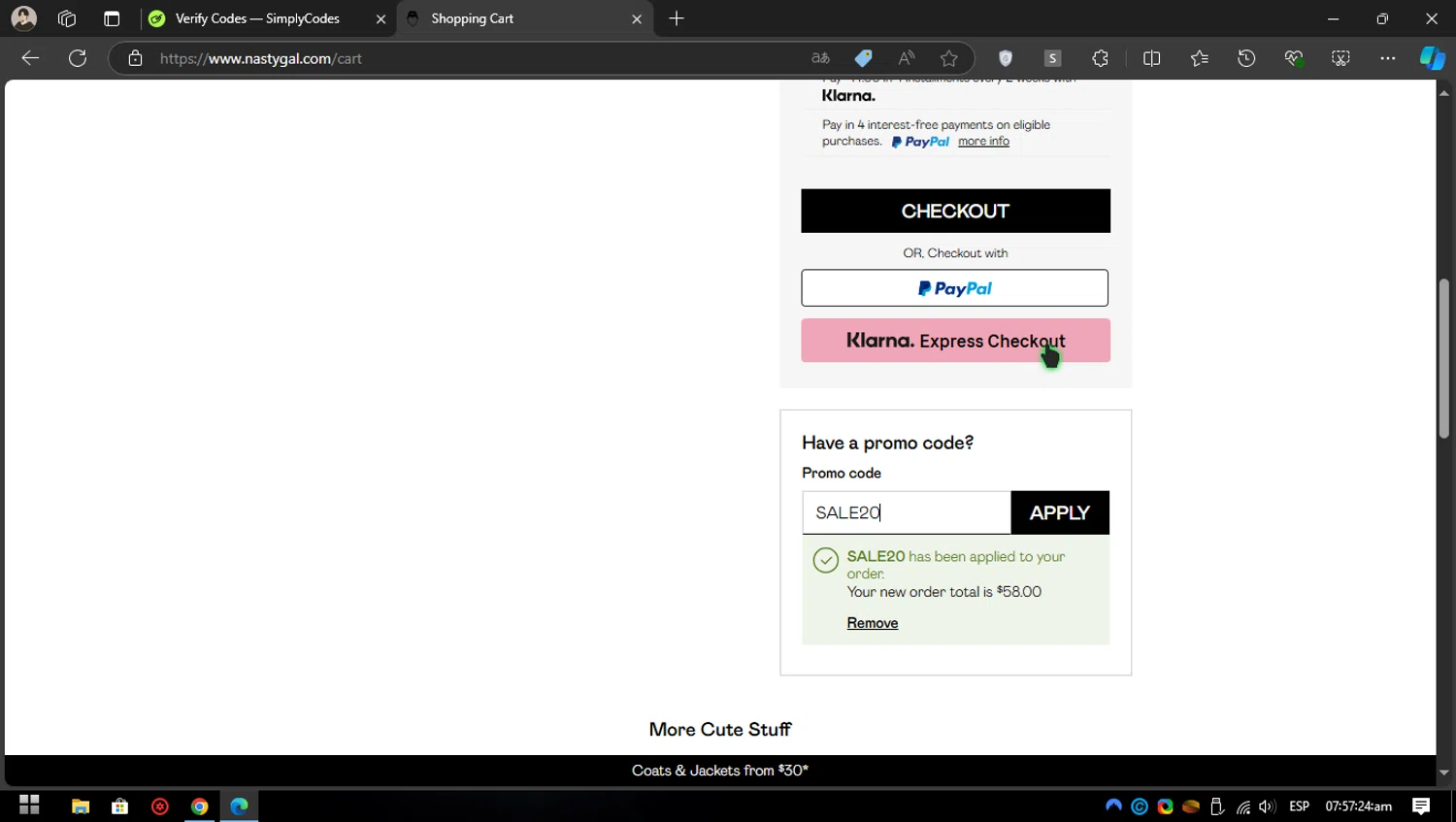Go back to the previous page
Viewport: 1456px width, 822px height.
click(x=30, y=58)
